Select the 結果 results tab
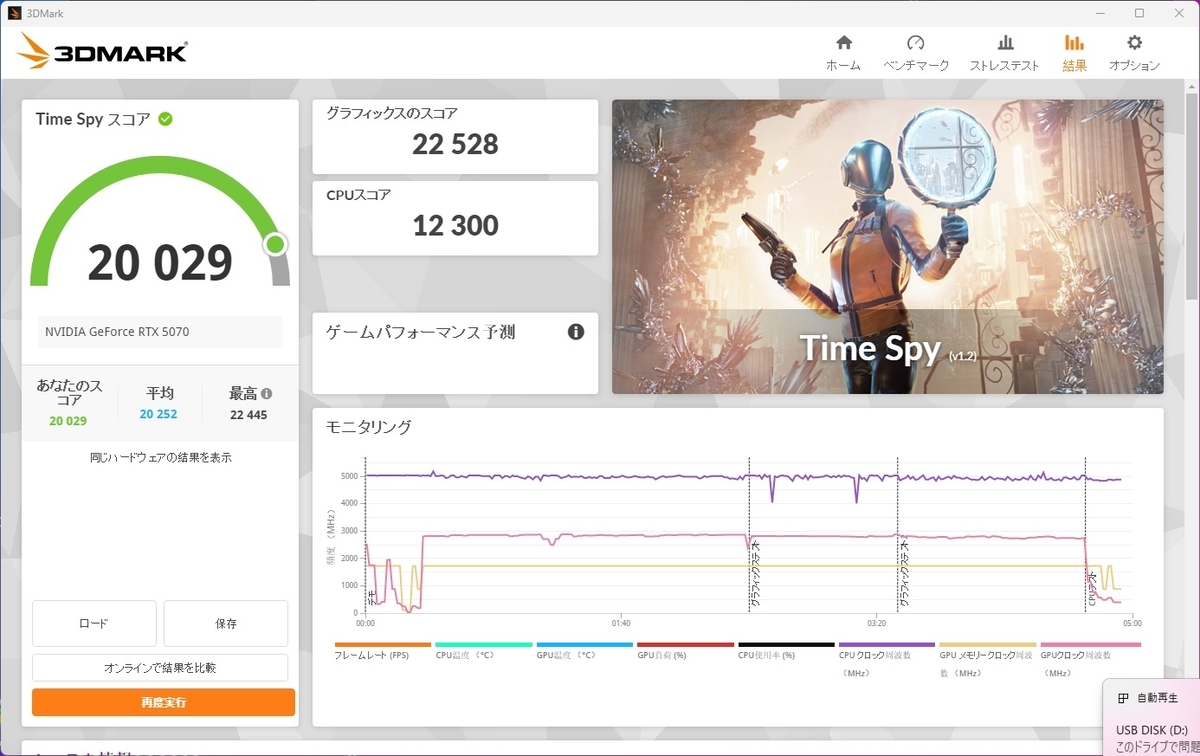Screen dimensions: 1200x756 (x=1074, y=53)
